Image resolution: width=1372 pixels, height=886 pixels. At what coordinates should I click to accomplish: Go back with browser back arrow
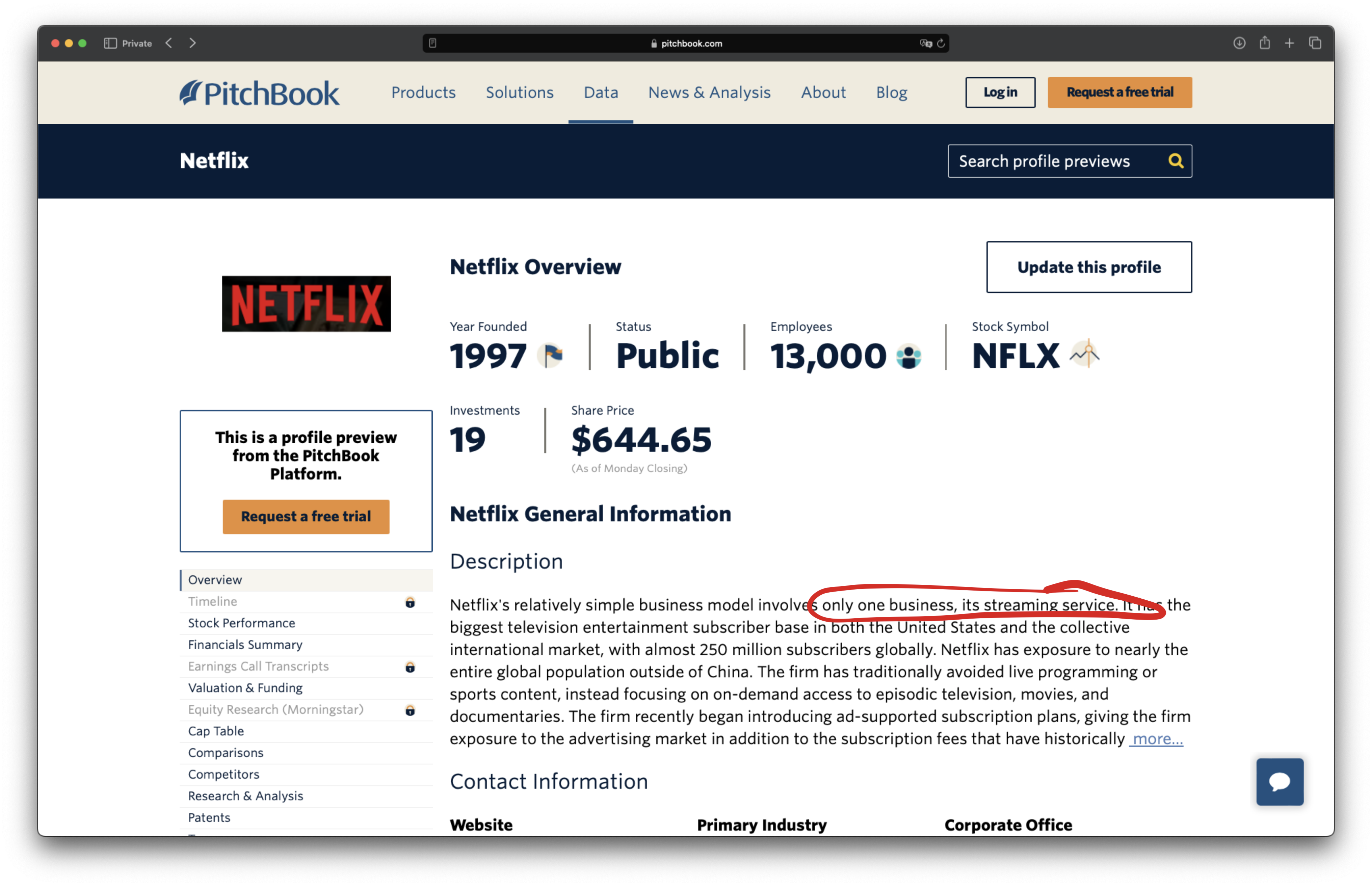point(168,43)
